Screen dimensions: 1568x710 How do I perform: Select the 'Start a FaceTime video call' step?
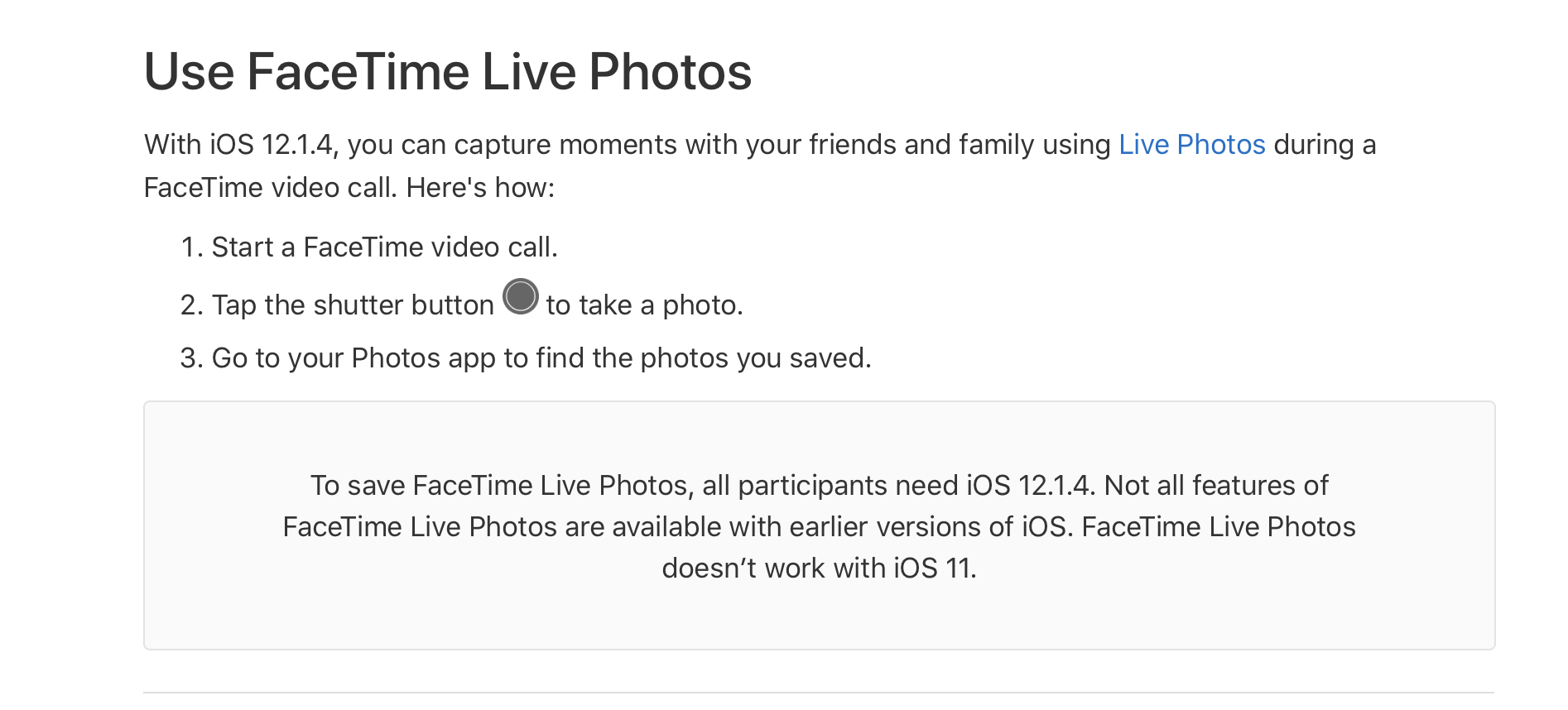pos(385,247)
